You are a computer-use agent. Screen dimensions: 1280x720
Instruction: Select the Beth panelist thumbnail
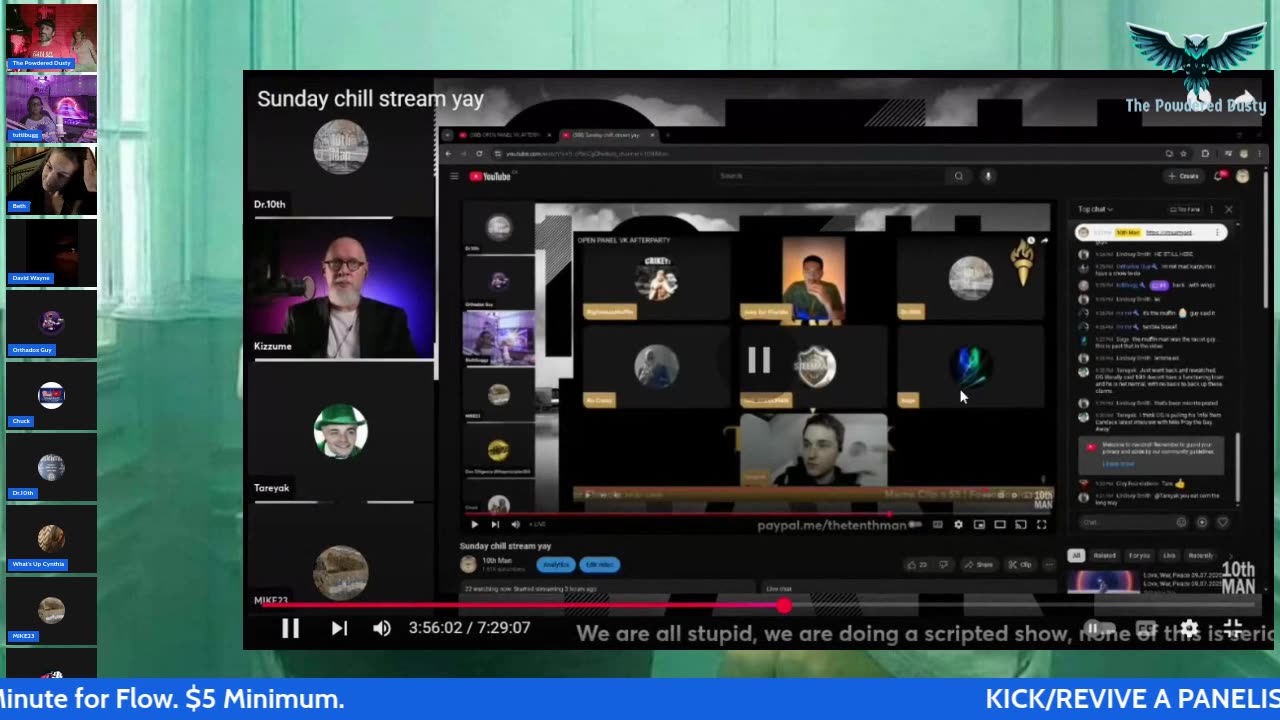(52, 180)
